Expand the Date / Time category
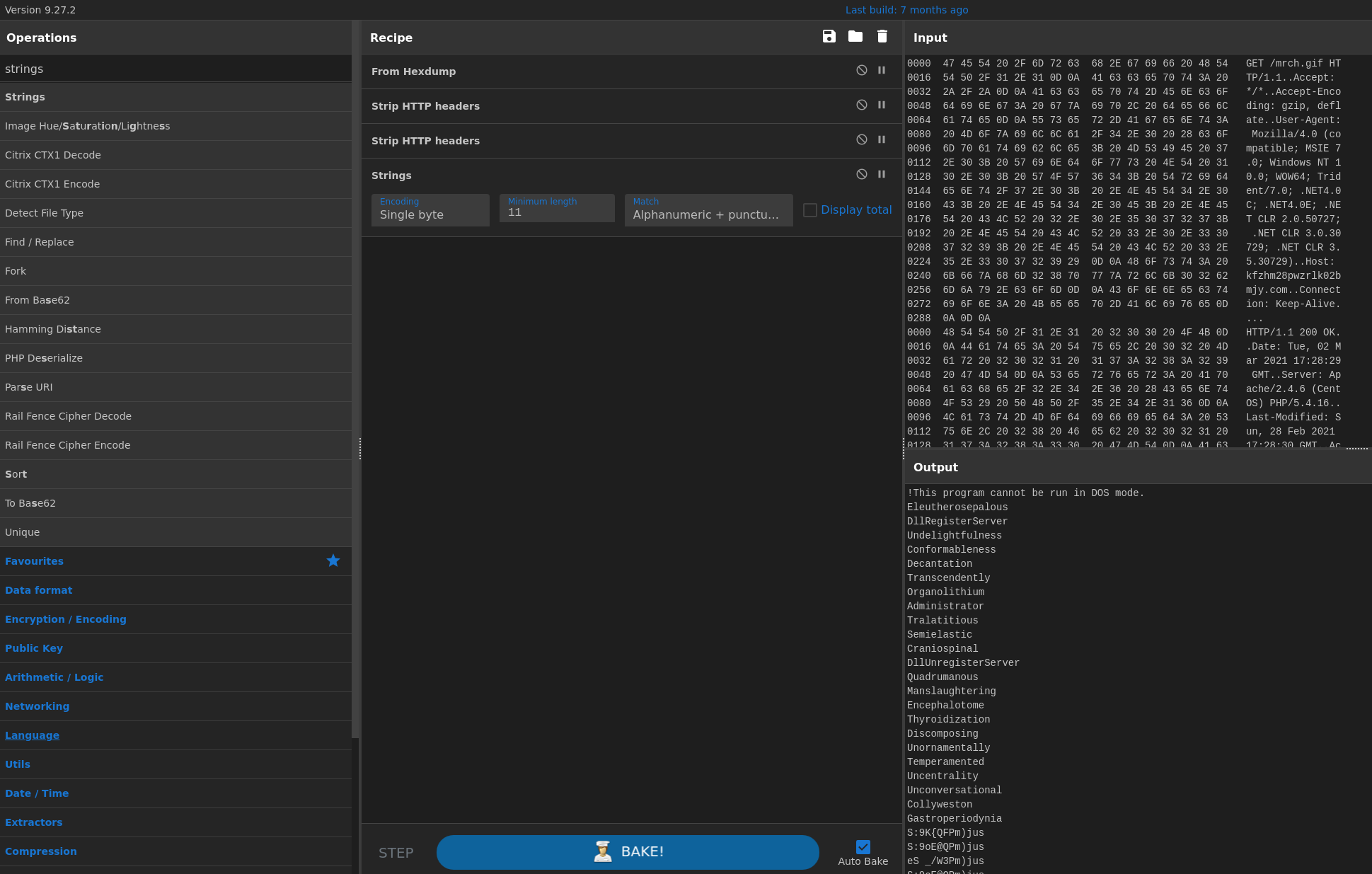The width and height of the screenshot is (1372, 874). 175,793
